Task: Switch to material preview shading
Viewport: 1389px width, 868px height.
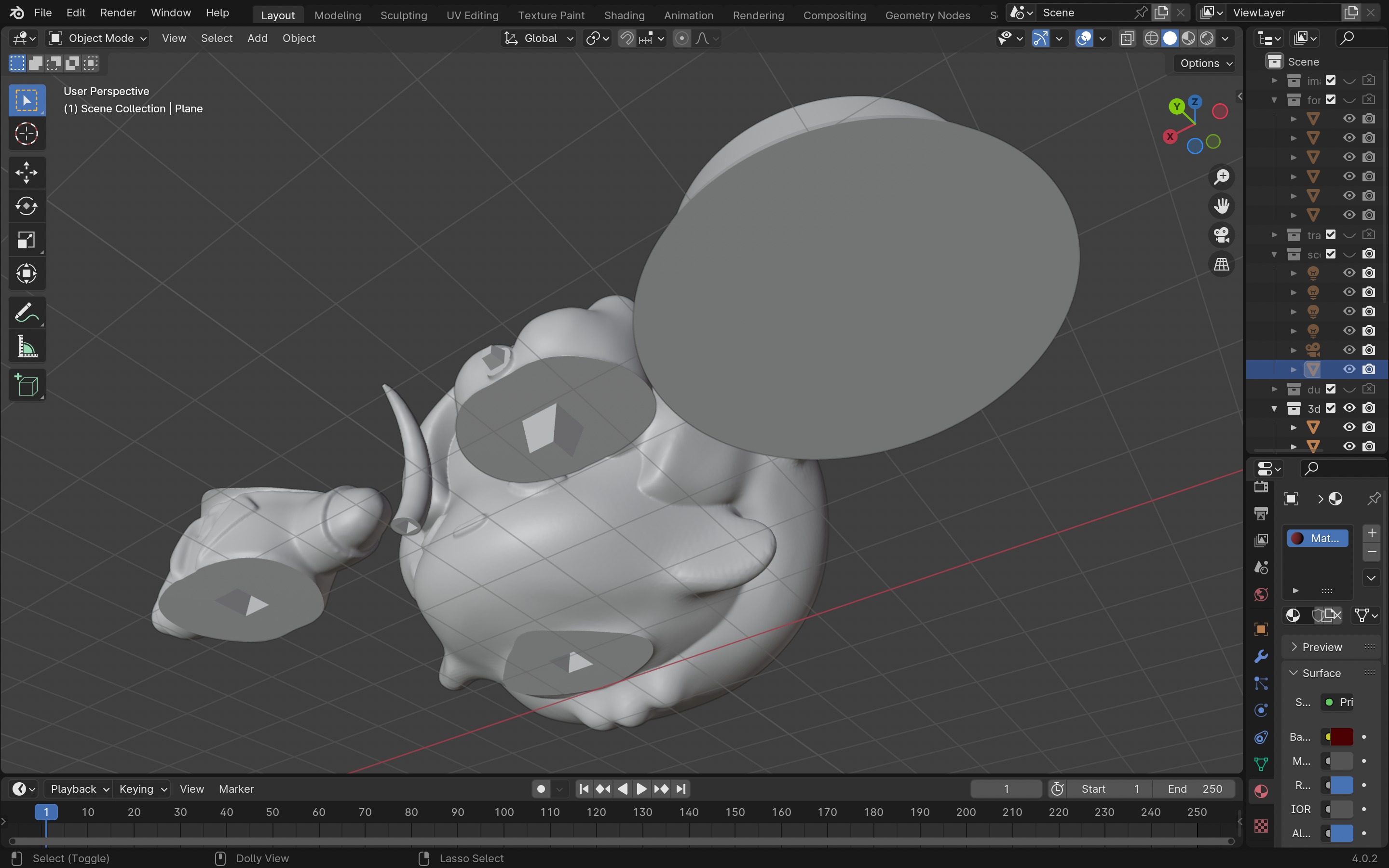Action: click(x=1188, y=39)
